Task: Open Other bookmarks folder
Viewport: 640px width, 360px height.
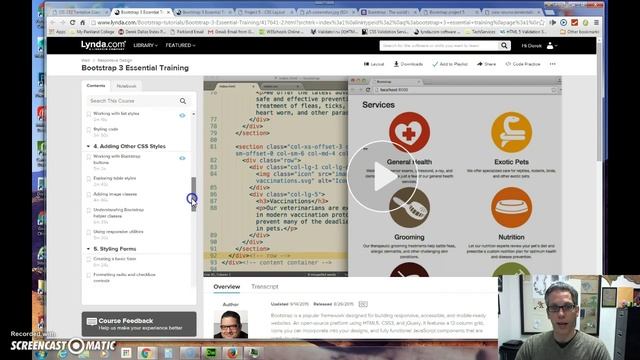Action: point(579,31)
